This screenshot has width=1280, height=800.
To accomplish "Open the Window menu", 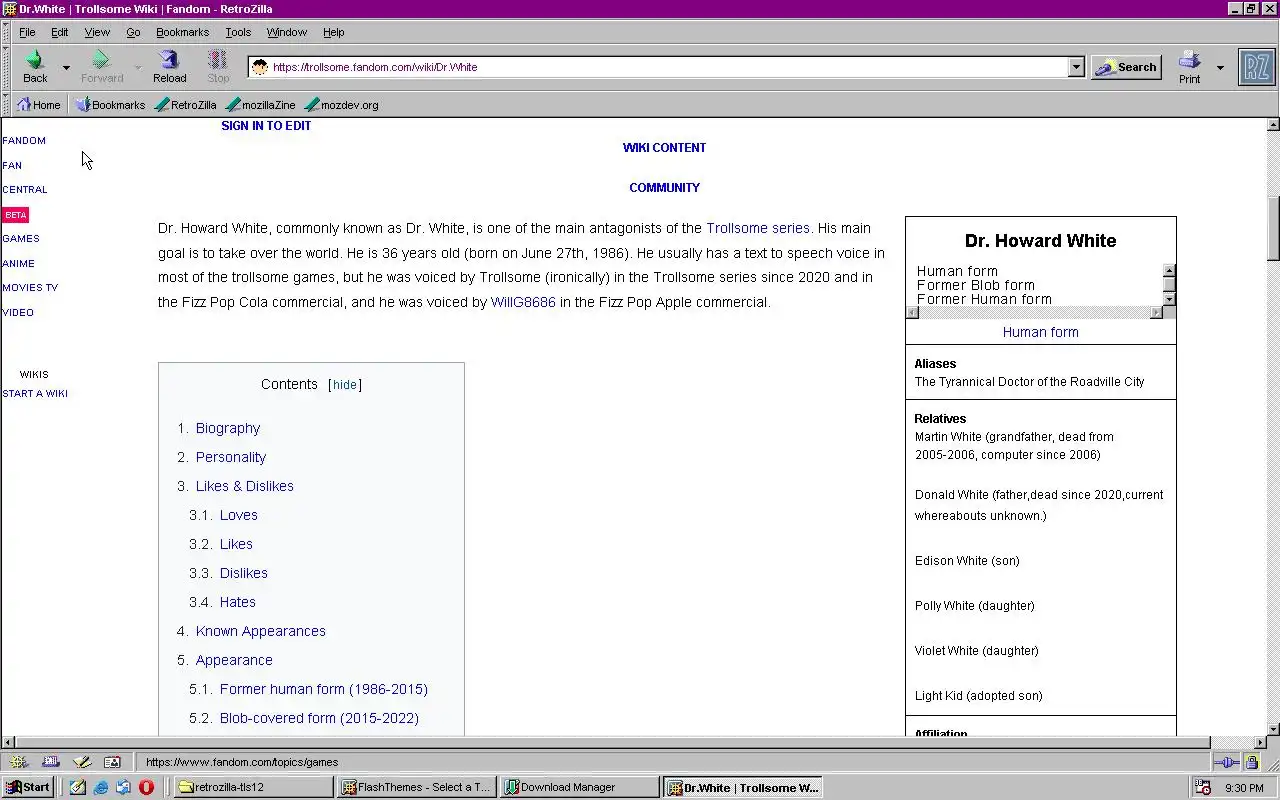I will click(x=286, y=32).
